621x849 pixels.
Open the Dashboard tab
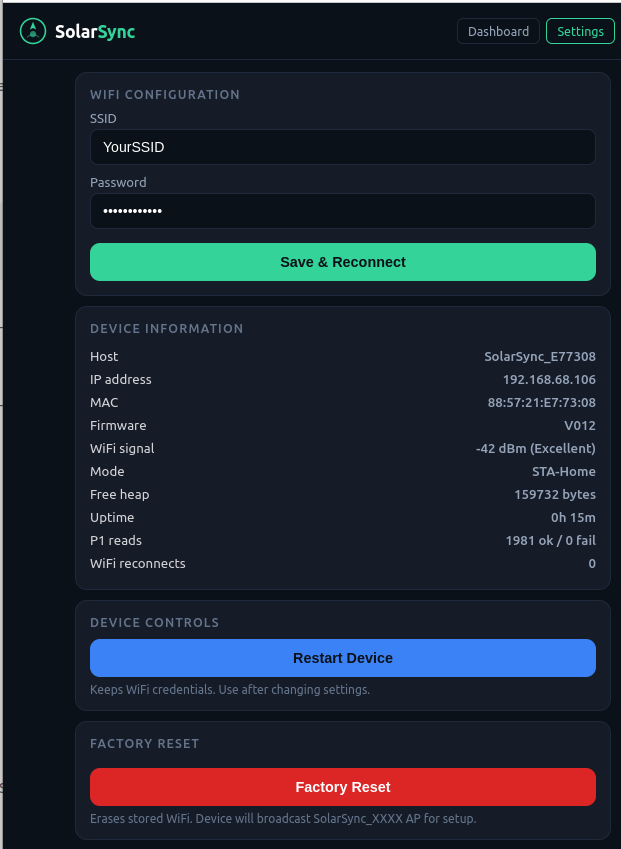[x=498, y=31]
